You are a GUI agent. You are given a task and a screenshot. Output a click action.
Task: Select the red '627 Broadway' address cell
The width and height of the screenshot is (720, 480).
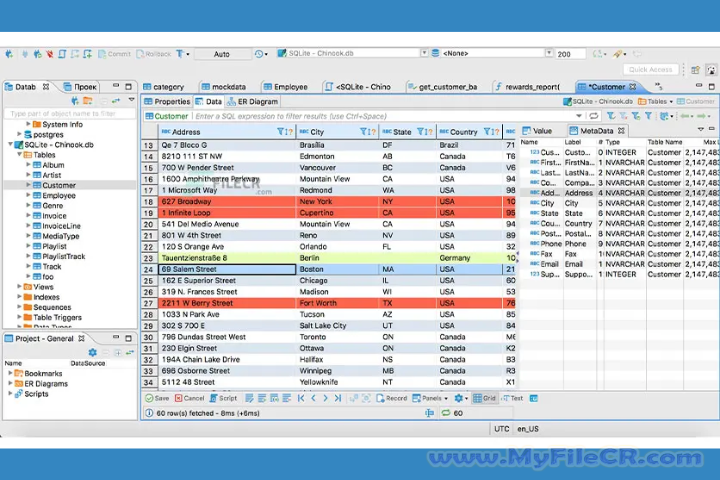point(227,201)
